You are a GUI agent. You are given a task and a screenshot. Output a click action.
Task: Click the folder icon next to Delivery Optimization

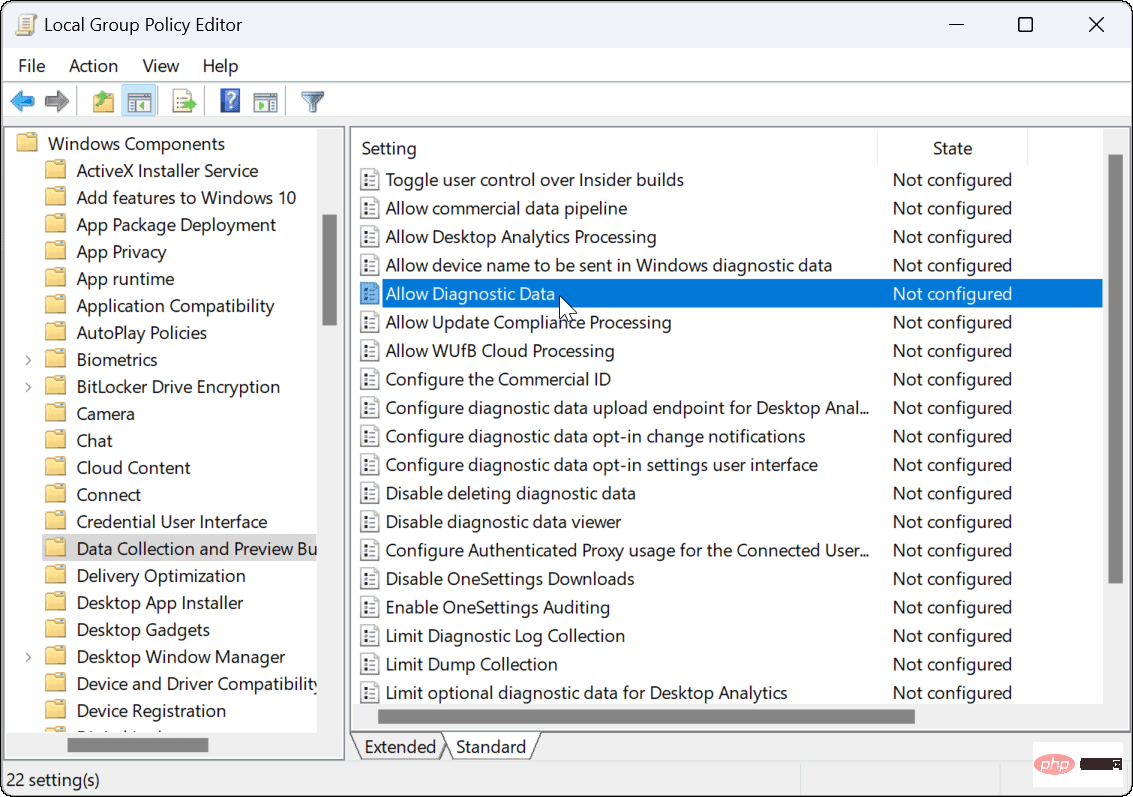[56, 575]
